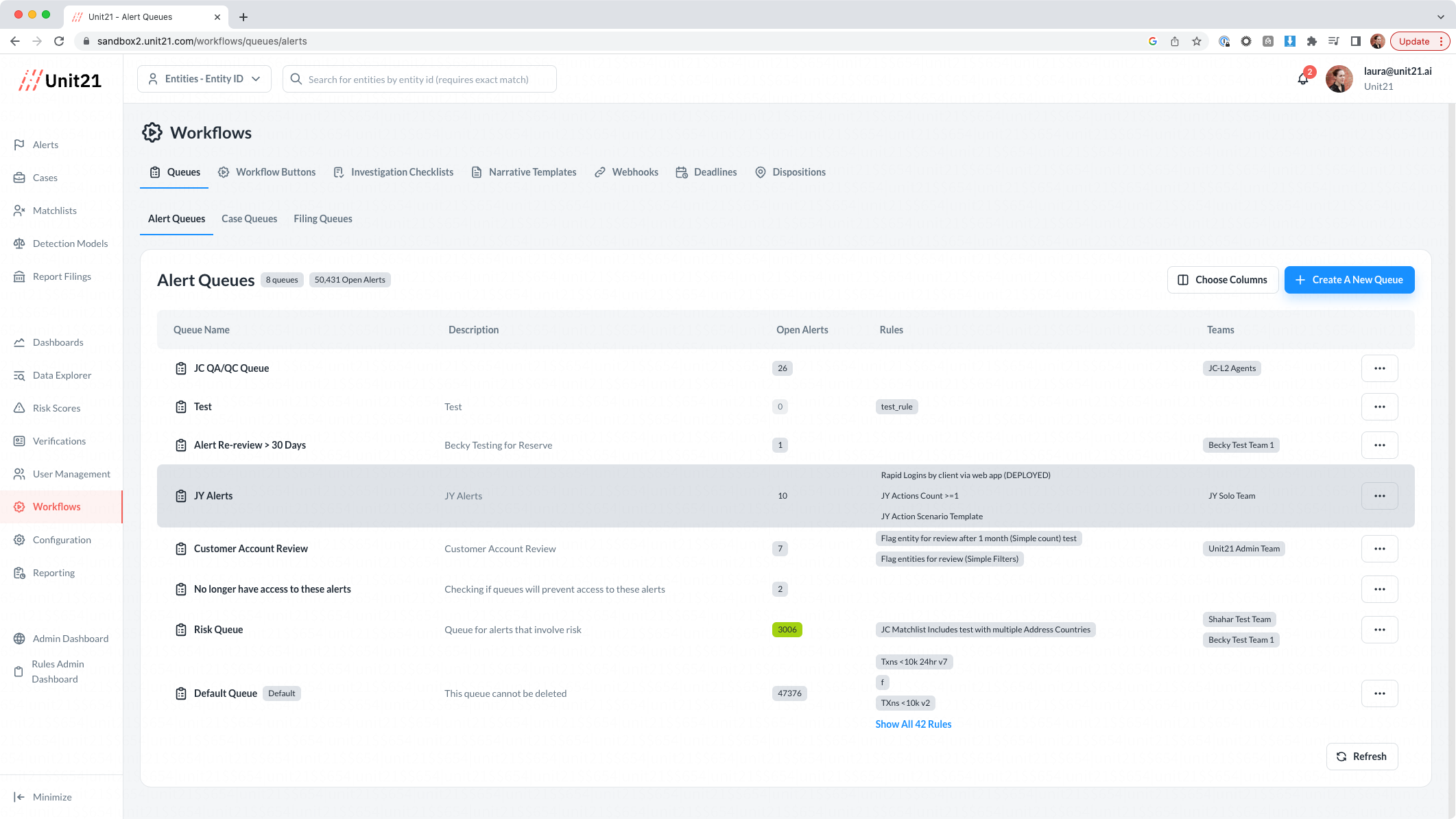The height and width of the screenshot is (819, 1456).
Task: Open the three-dot menu for Default Queue
Action: coord(1379,693)
